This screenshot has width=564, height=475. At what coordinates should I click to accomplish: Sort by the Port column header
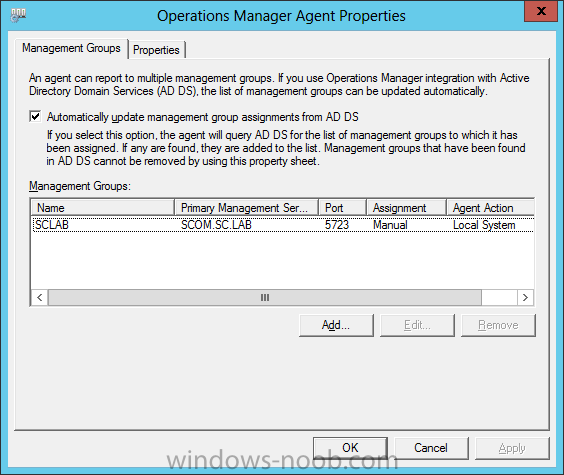[x=342, y=208]
